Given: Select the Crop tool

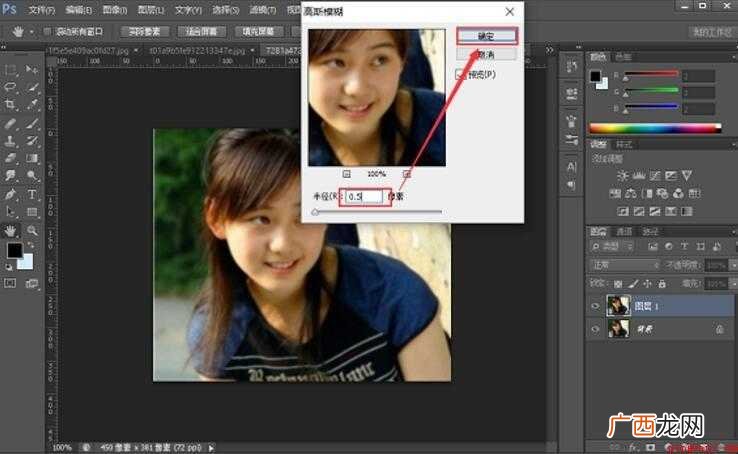Looking at the screenshot, I should (x=10, y=104).
